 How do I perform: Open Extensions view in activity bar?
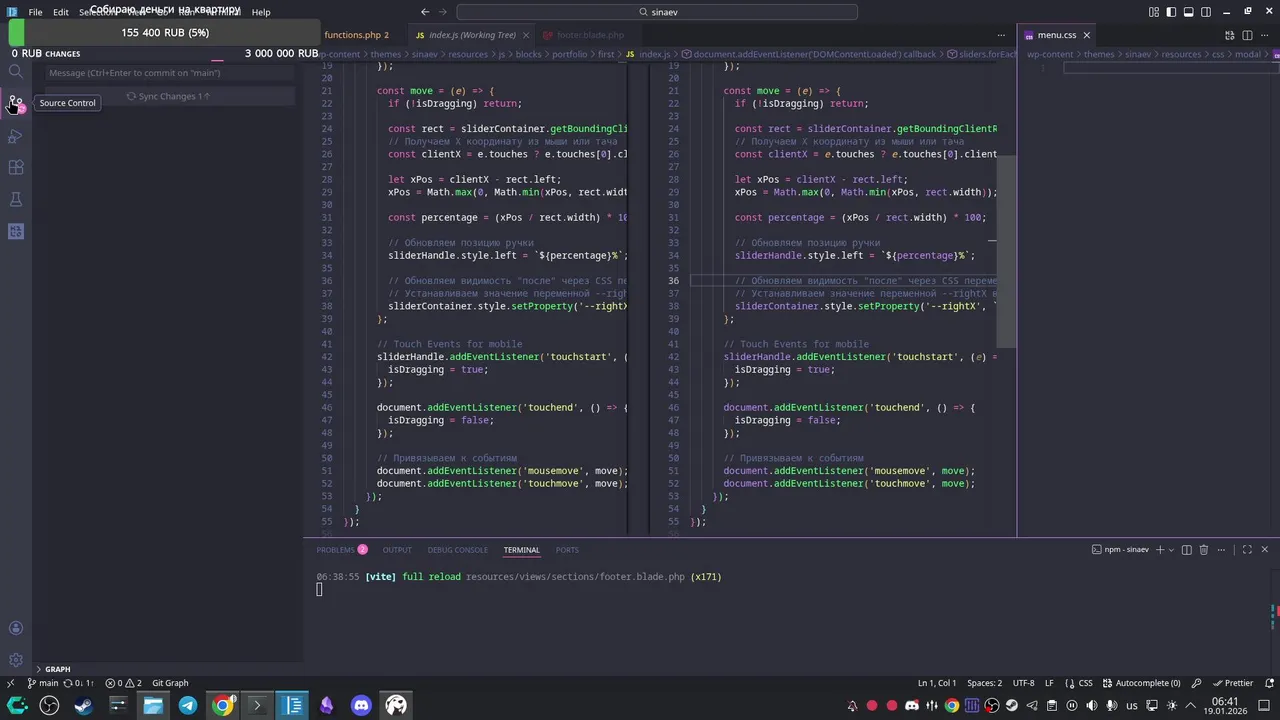(x=15, y=167)
